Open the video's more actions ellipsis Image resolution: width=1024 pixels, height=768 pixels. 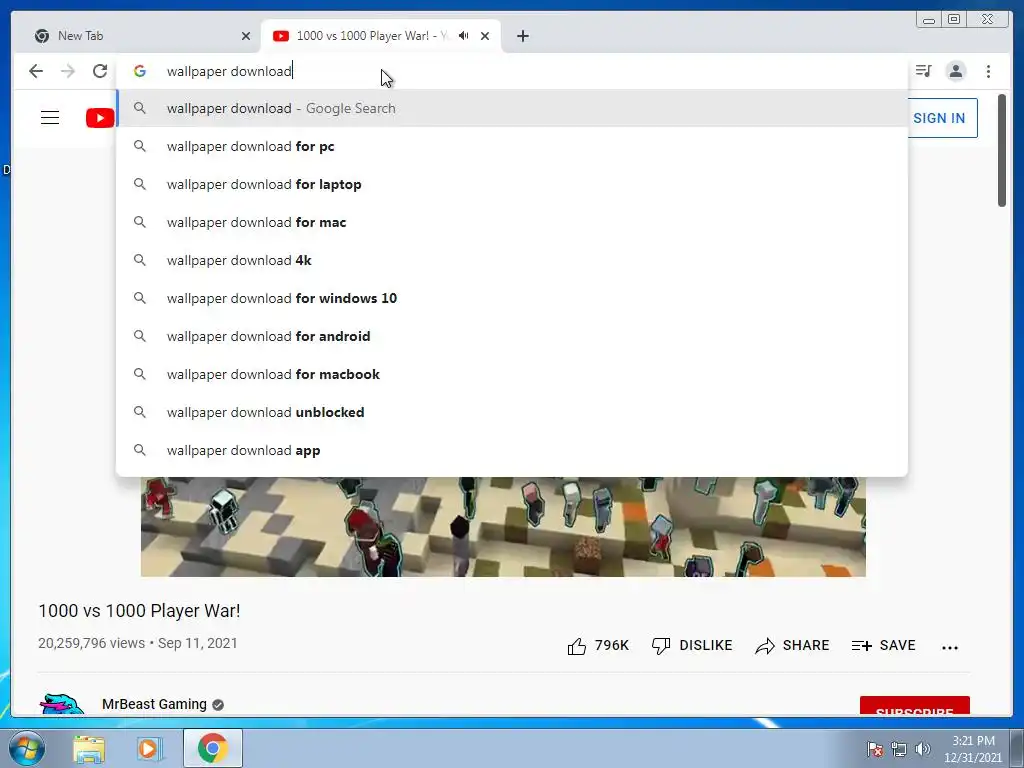click(950, 647)
